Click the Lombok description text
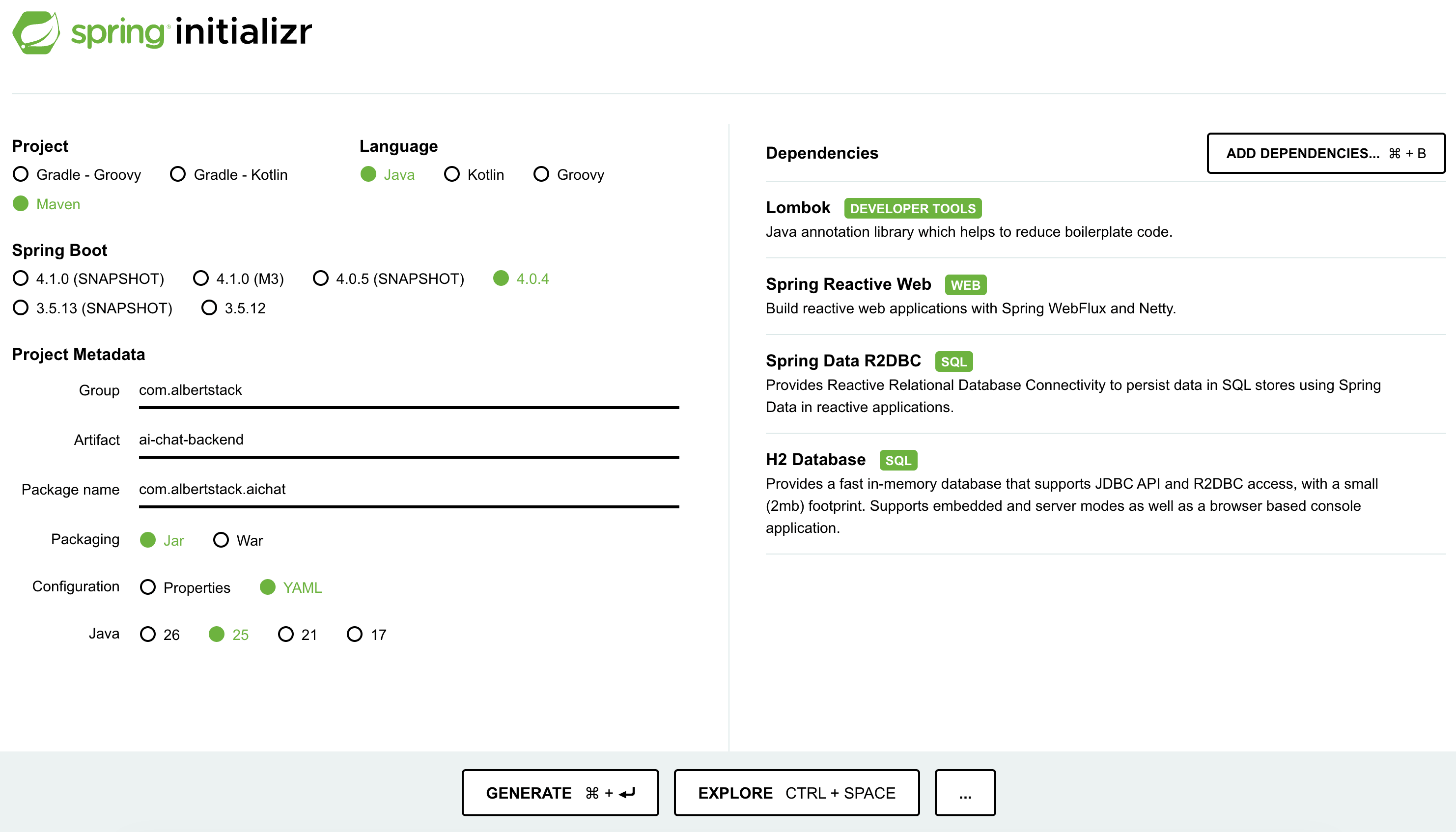This screenshot has height=832, width=1456. tap(969, 232)
